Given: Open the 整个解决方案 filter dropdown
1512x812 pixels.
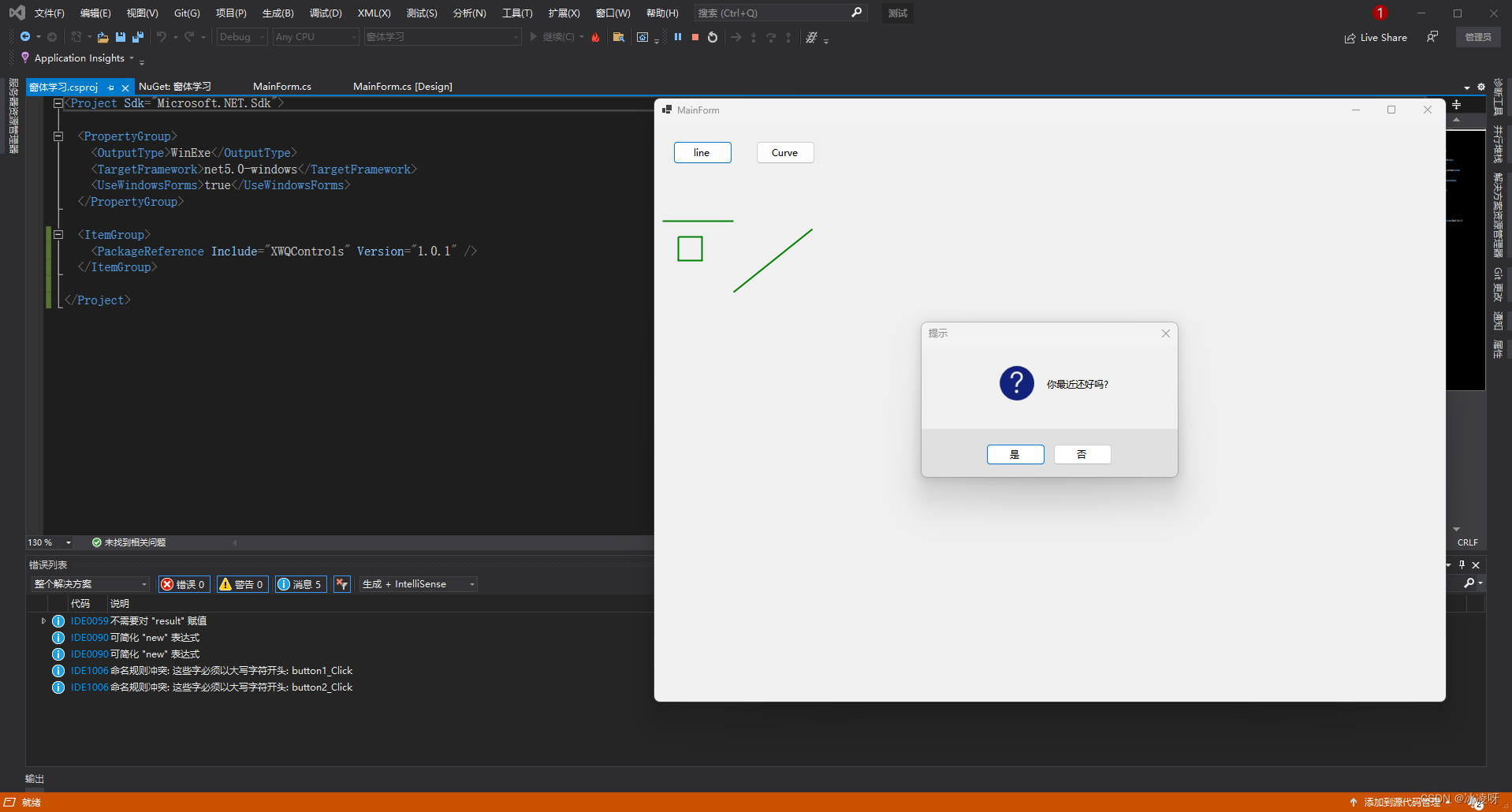Looking at the screenshot, I should [90, 583].
